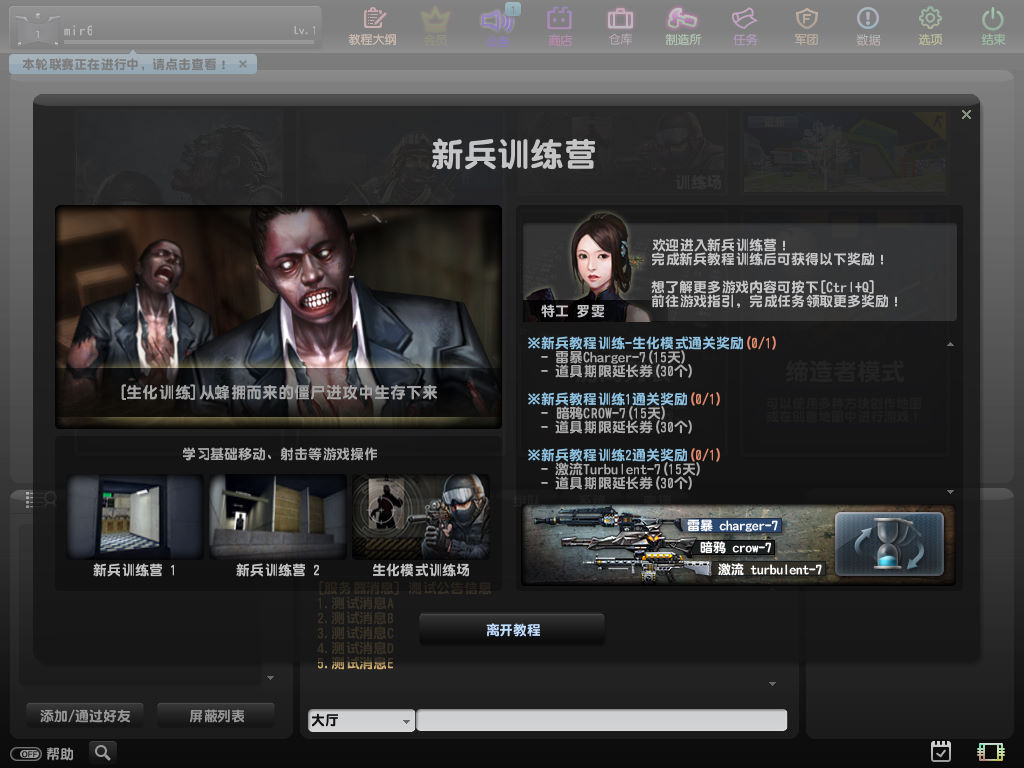Click the 特工 罗雯 agent portrait
1024x768 pixels.
tap(588, 268)
